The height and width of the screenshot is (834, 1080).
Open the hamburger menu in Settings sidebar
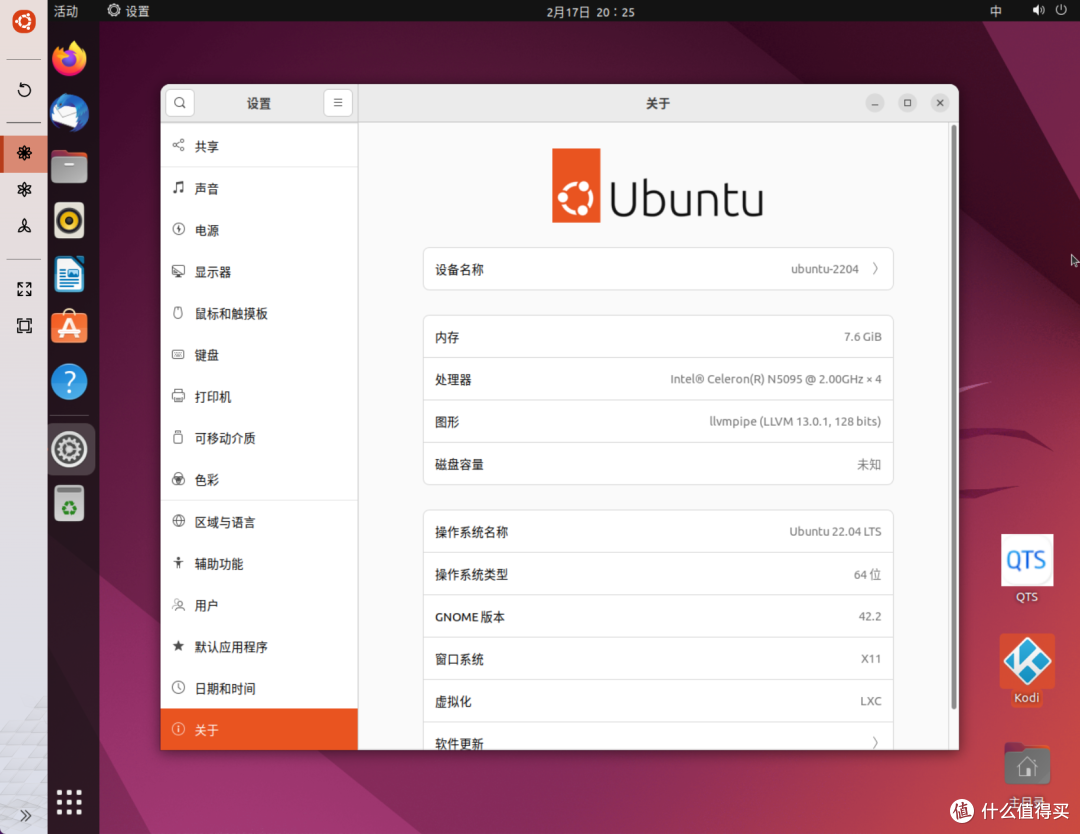pyautogui.click(x=338, y=103)
